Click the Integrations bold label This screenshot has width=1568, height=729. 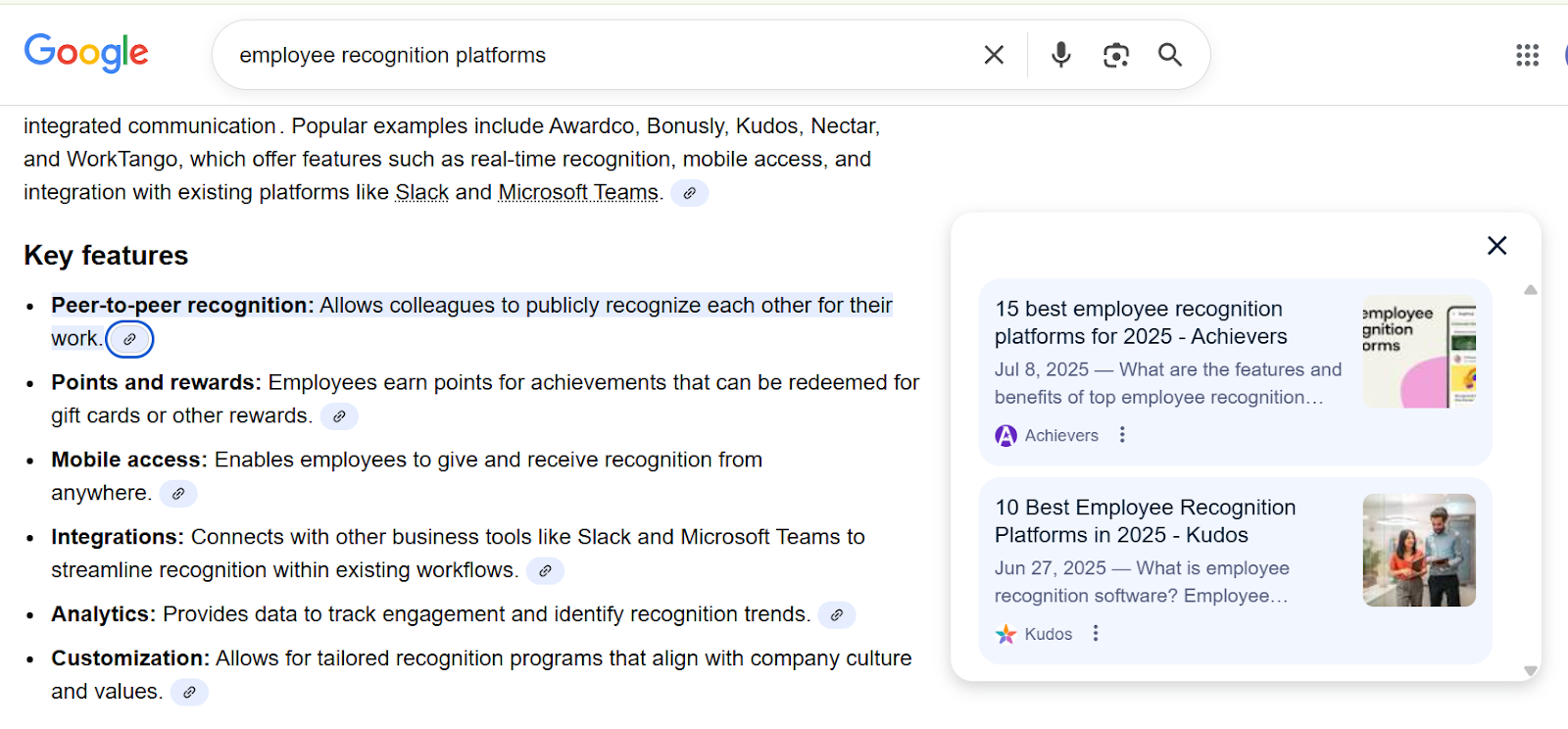118,538
